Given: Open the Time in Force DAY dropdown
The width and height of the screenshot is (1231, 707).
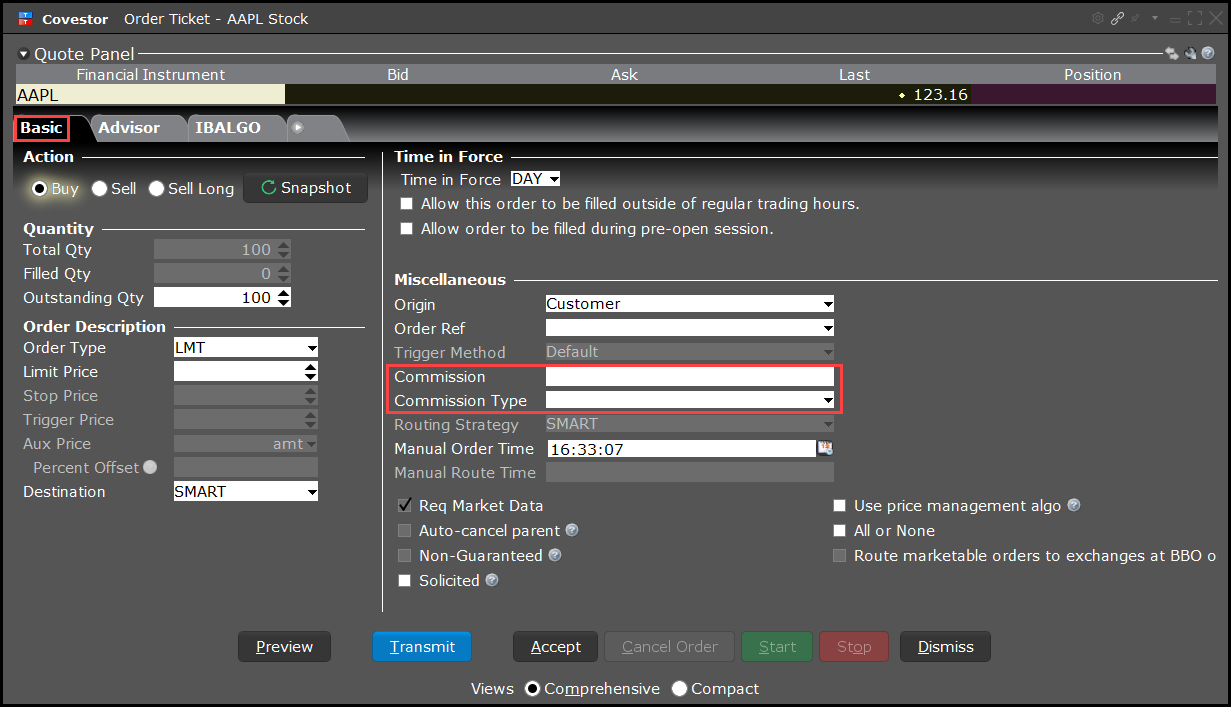Looking at the screenshot, I should click(535, 179).
